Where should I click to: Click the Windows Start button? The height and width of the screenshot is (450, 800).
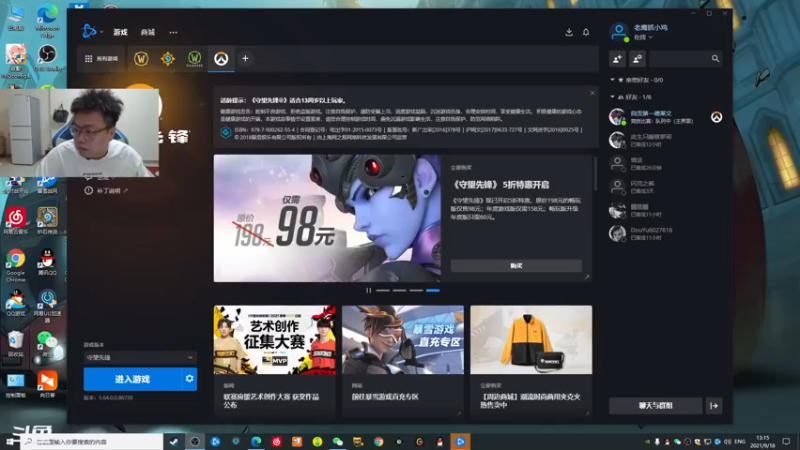pyautogui.click(x=10, y=441)
